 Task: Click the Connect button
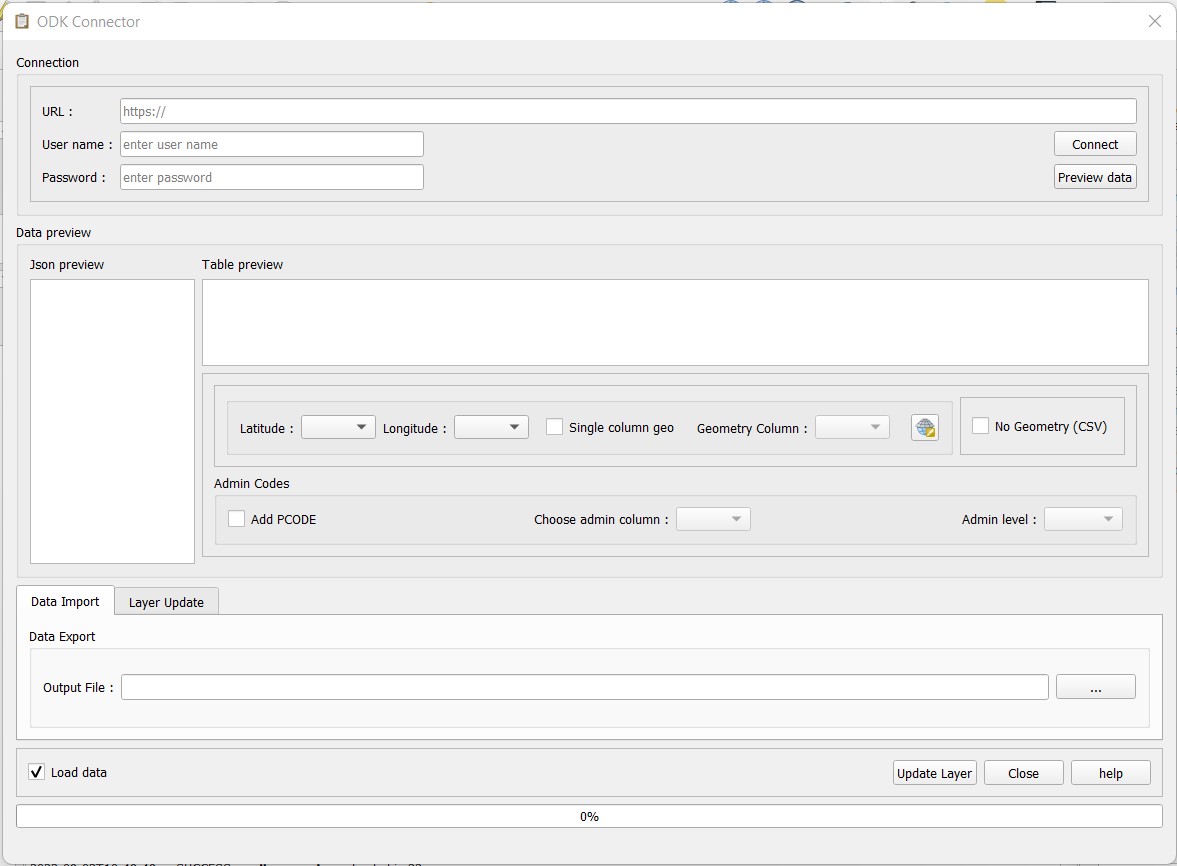click(x=1094, y=144)
